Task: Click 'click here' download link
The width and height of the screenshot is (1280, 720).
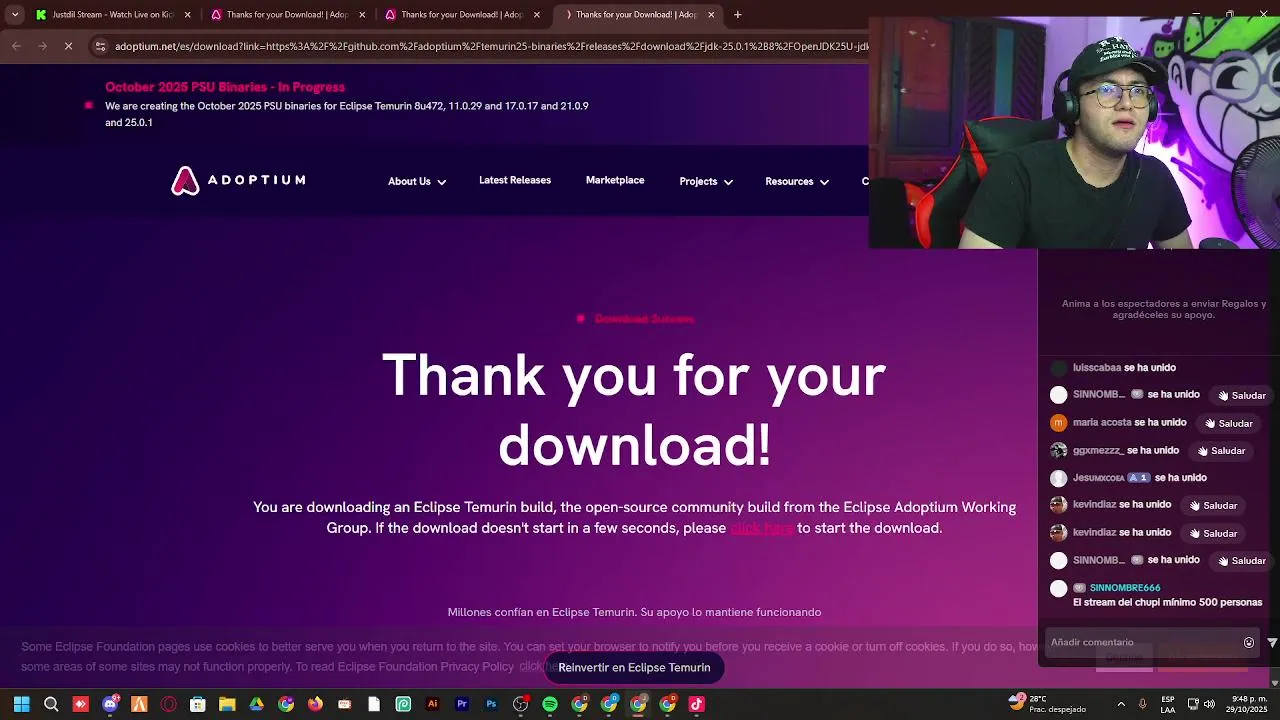Action: (x=762, y=528)
